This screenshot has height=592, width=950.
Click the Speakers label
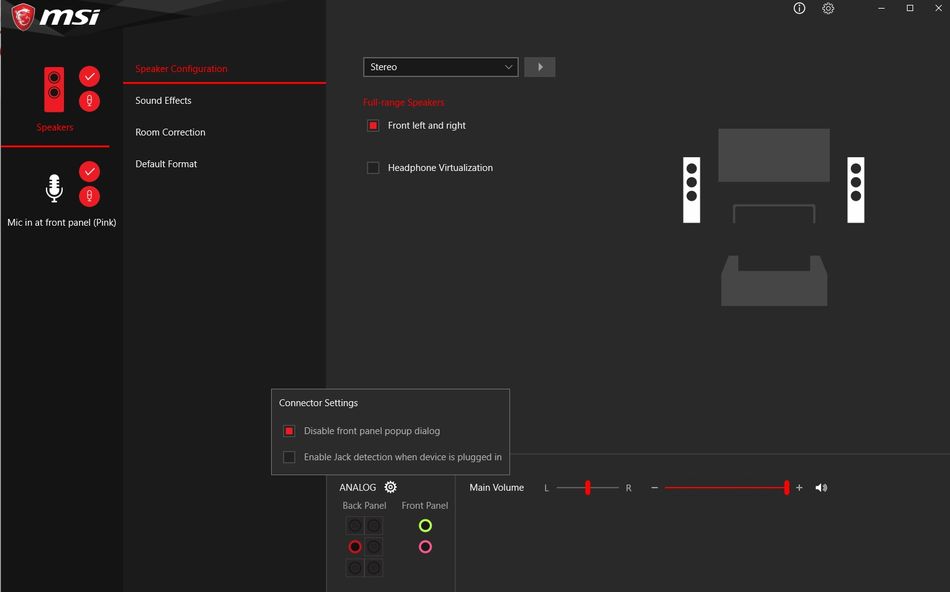tap(55, 127)
